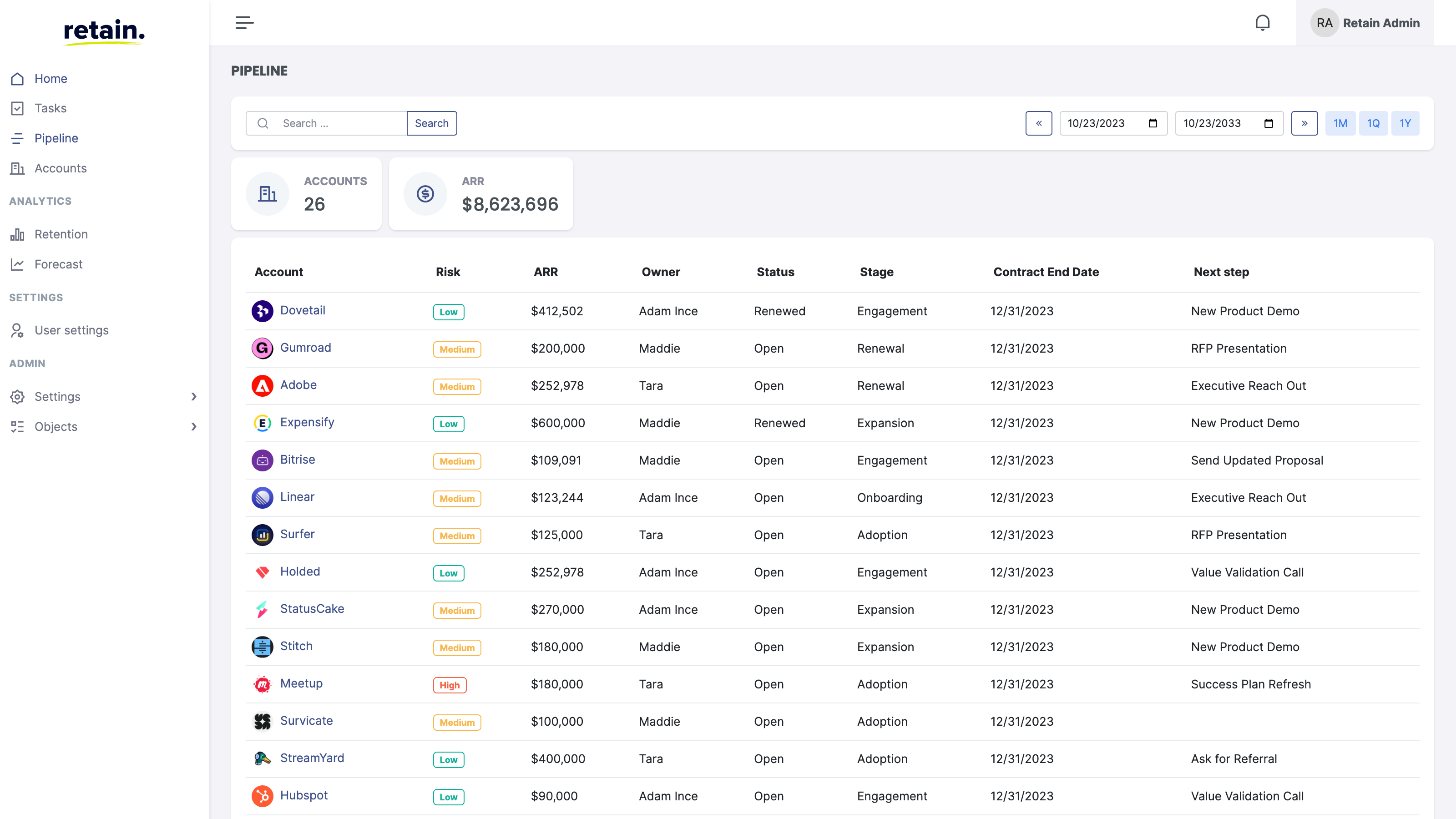Open the start date calendar picker
Image resolution: width=1456 pixels, height=819 pixels.
pos(1153,123)
